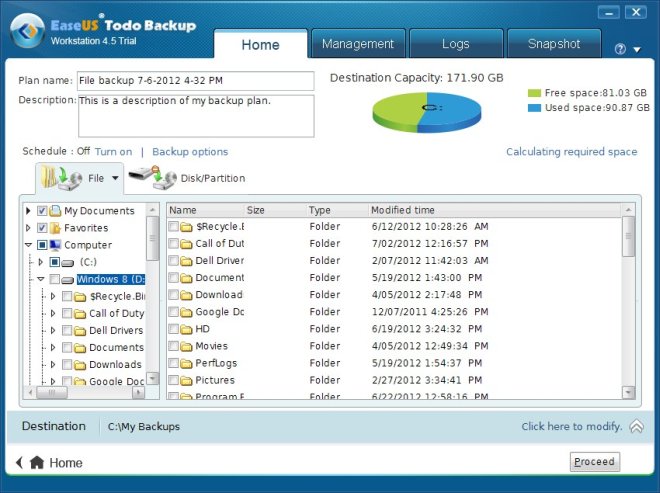Click the PerfLogs folder icon in file list
The height and width of the screenshot is (493, 660).
pyautogui.click(x=186, y=363)
